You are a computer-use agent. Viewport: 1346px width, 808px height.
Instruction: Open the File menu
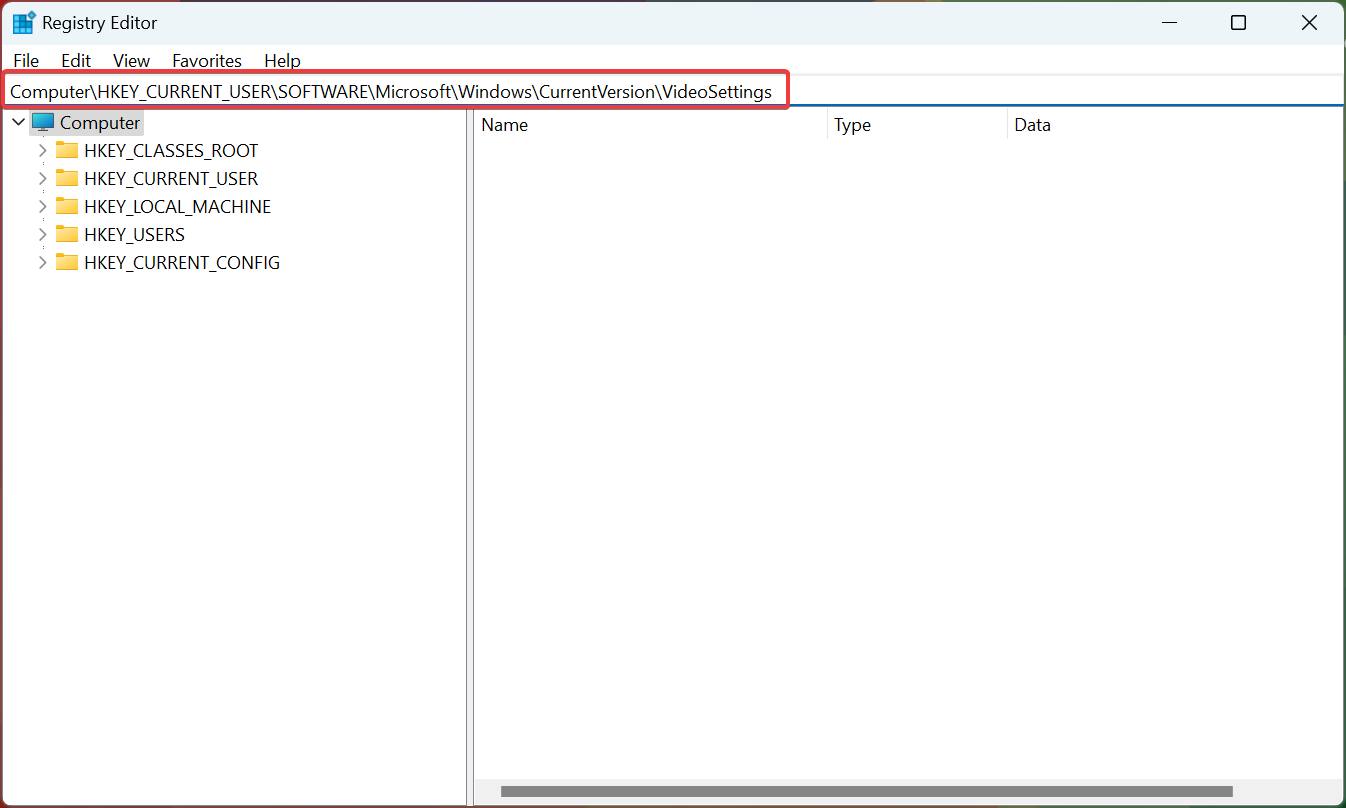coord(26,61)
